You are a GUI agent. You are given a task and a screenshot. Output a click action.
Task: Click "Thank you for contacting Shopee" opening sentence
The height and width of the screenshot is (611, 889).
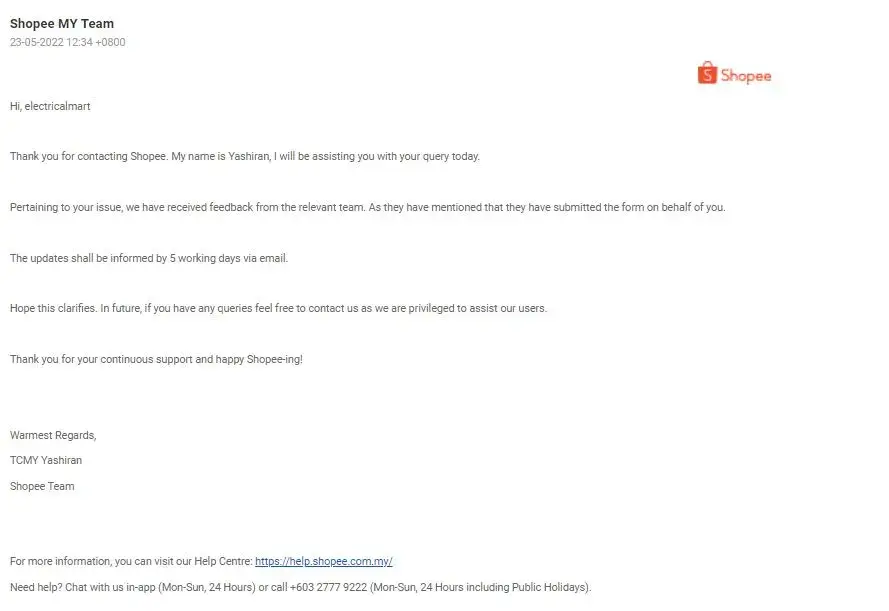click(x=88, y=157)
